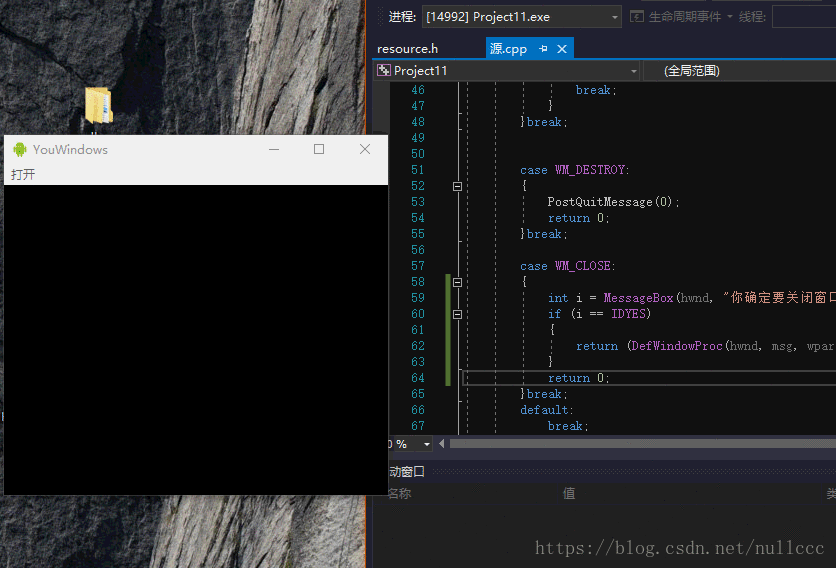
Task: Pin the 源.cpp tab
Action: 543,49
